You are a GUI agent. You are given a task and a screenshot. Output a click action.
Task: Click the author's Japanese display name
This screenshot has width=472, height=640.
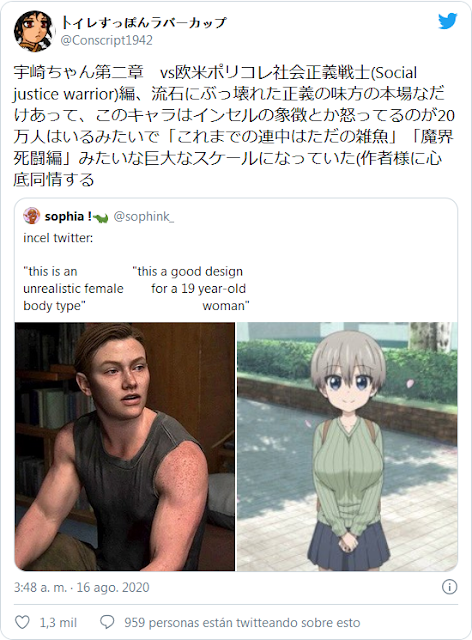click(143, 22)
